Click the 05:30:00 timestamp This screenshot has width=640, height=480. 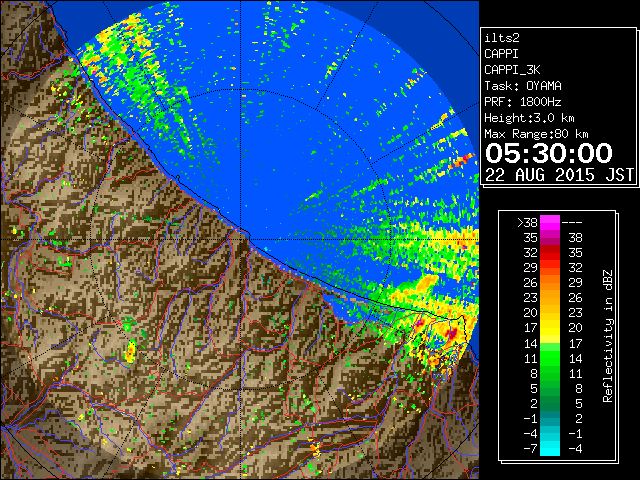549,153
